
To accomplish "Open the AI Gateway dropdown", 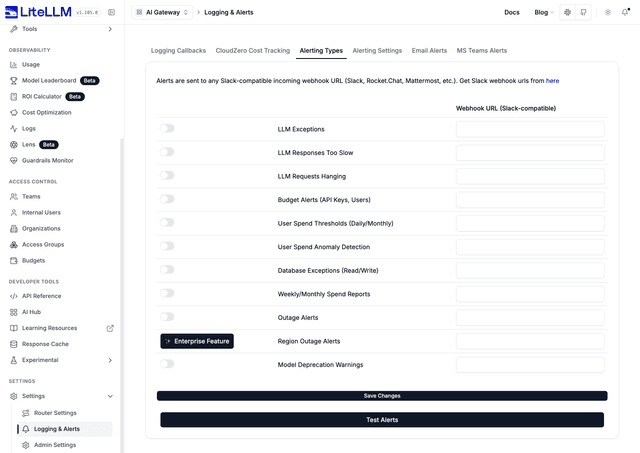I will coord(162,12).
